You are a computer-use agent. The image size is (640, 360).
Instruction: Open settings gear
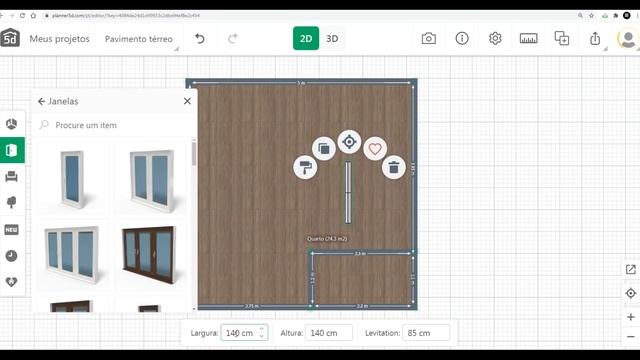pos(495,38)
